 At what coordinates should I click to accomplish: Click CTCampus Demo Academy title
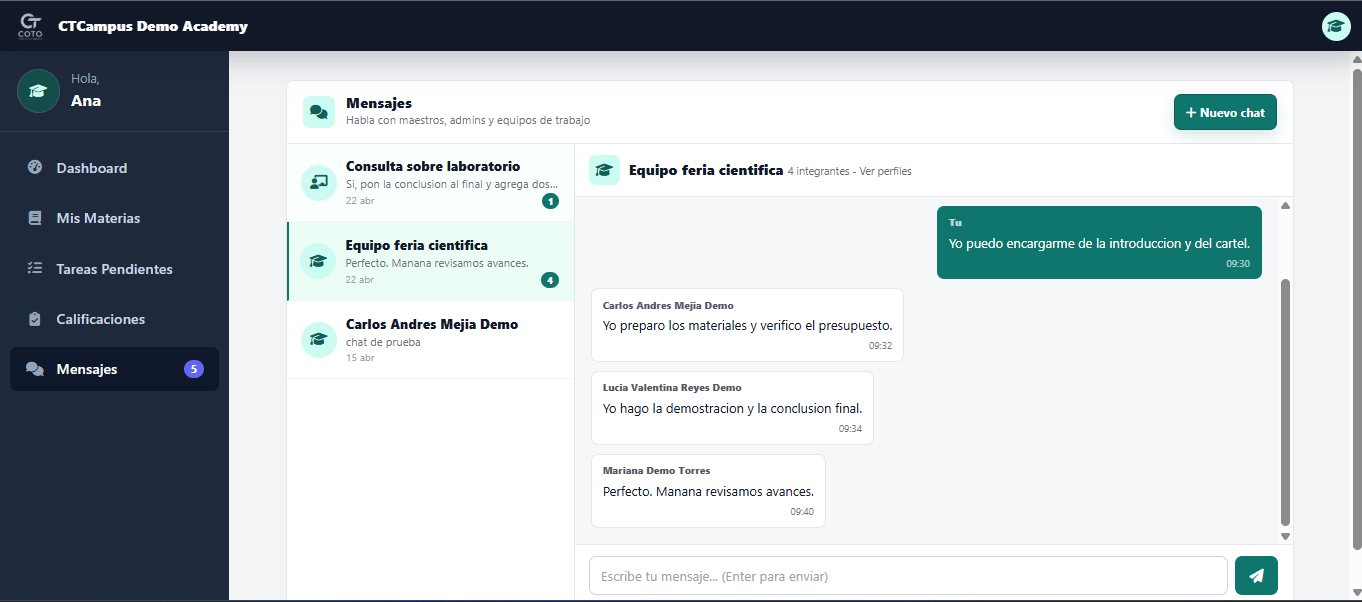pos(153,26)
